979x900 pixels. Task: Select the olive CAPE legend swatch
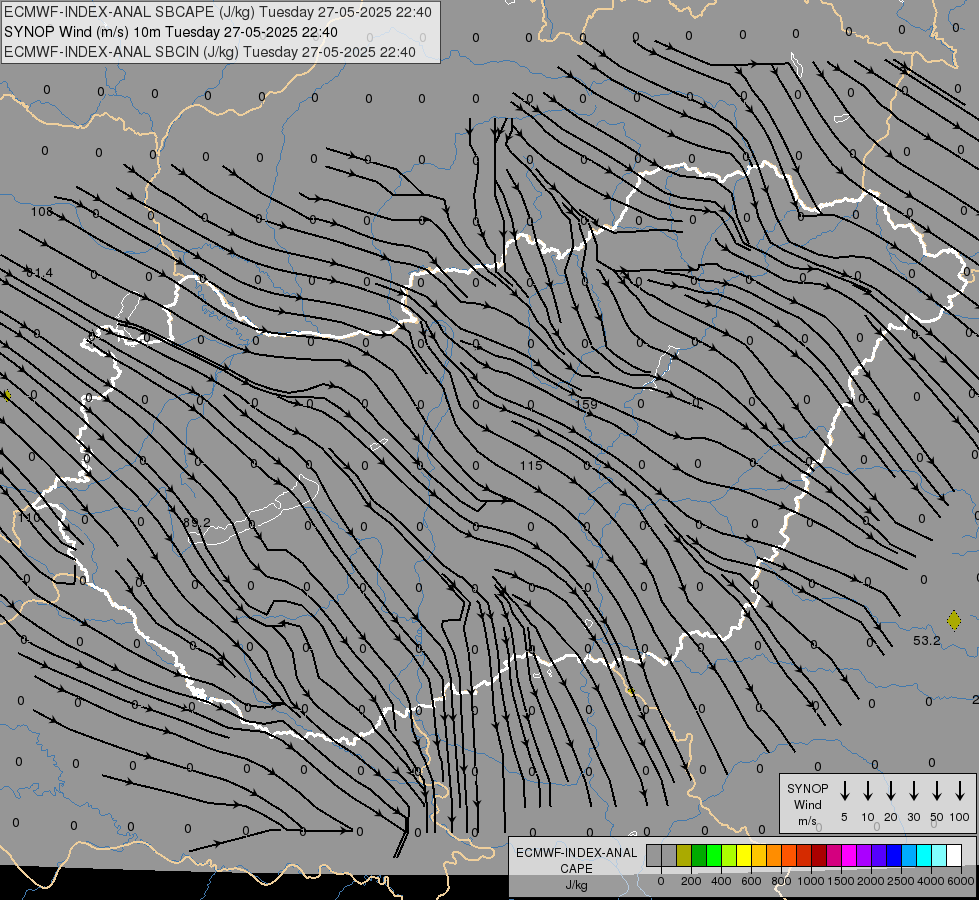(684, 855)
